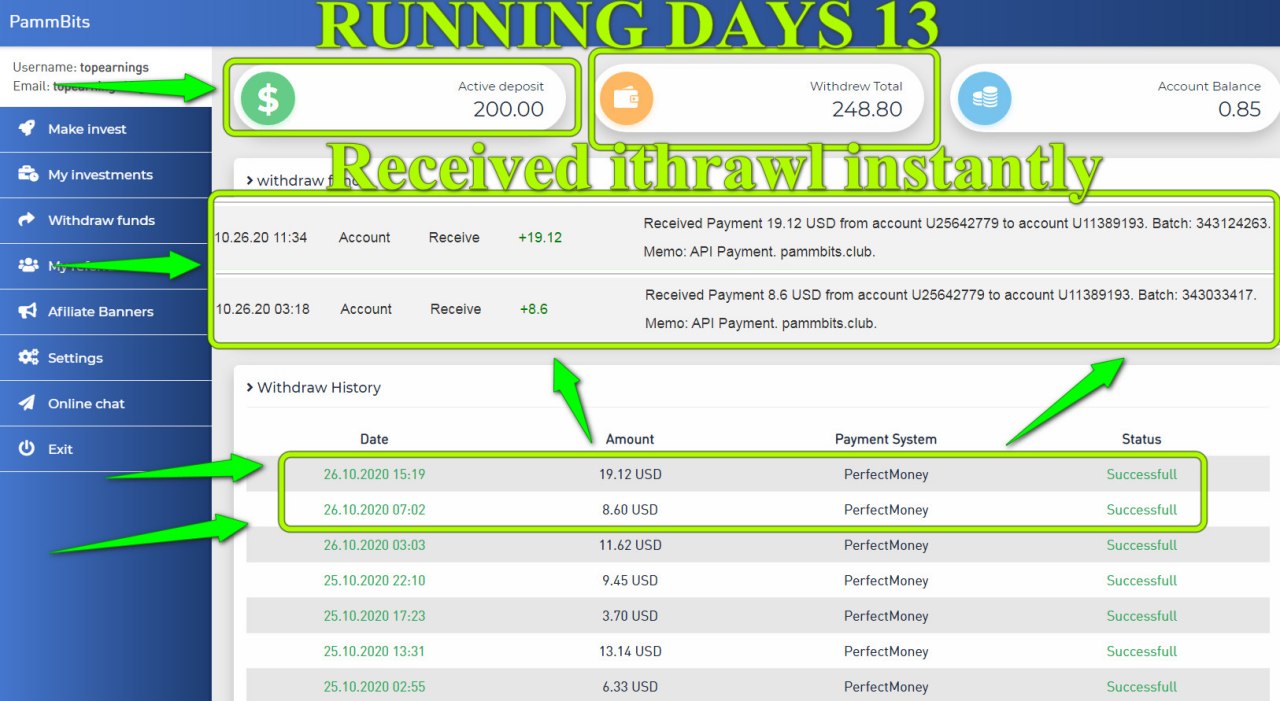Viewport: 1280px width, 701px height.
Task: Click the 8.60 USD amount cell
Action: coord(630,510)
